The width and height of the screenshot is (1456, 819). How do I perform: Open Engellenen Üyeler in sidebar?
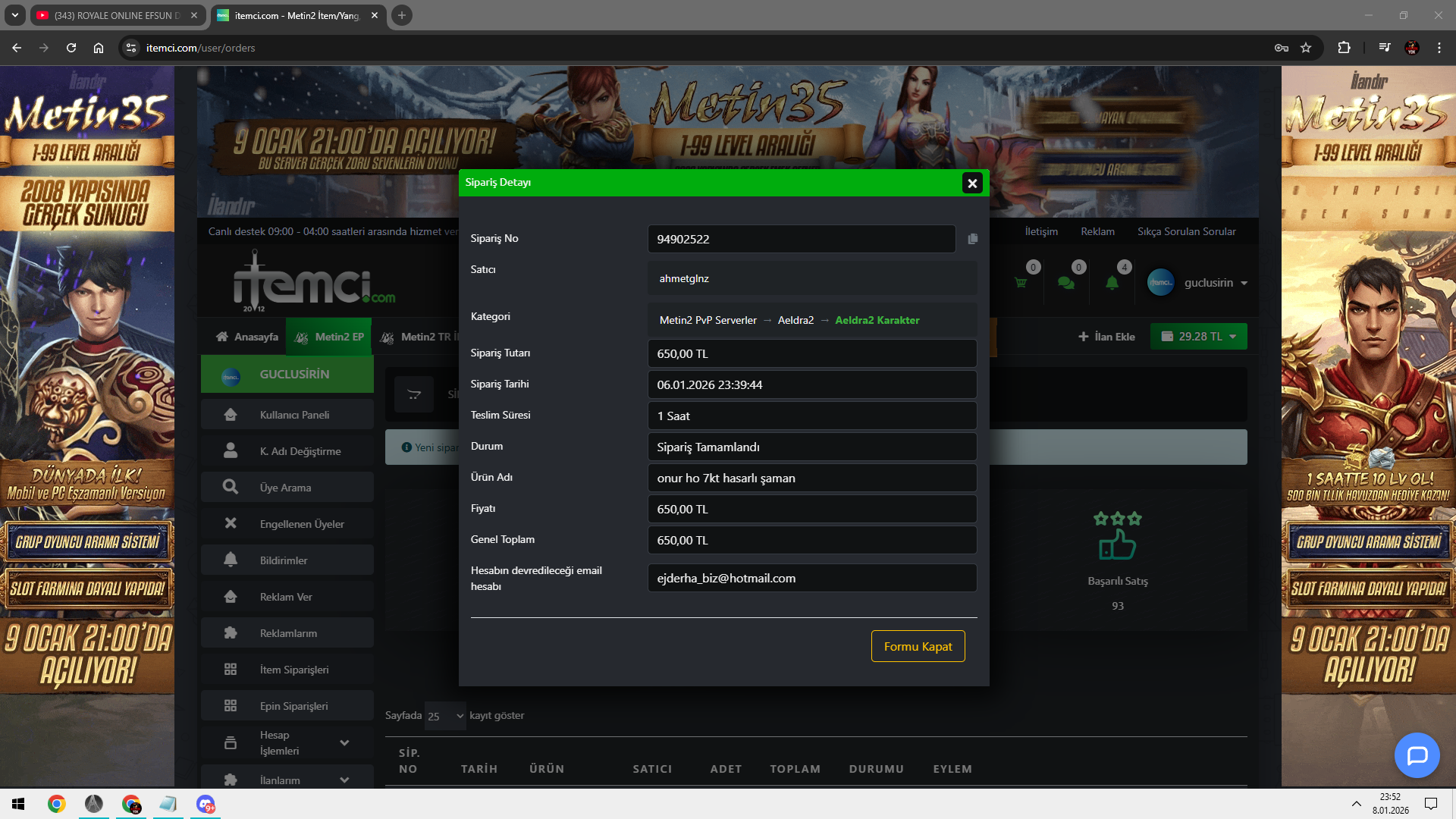(287, 524)
